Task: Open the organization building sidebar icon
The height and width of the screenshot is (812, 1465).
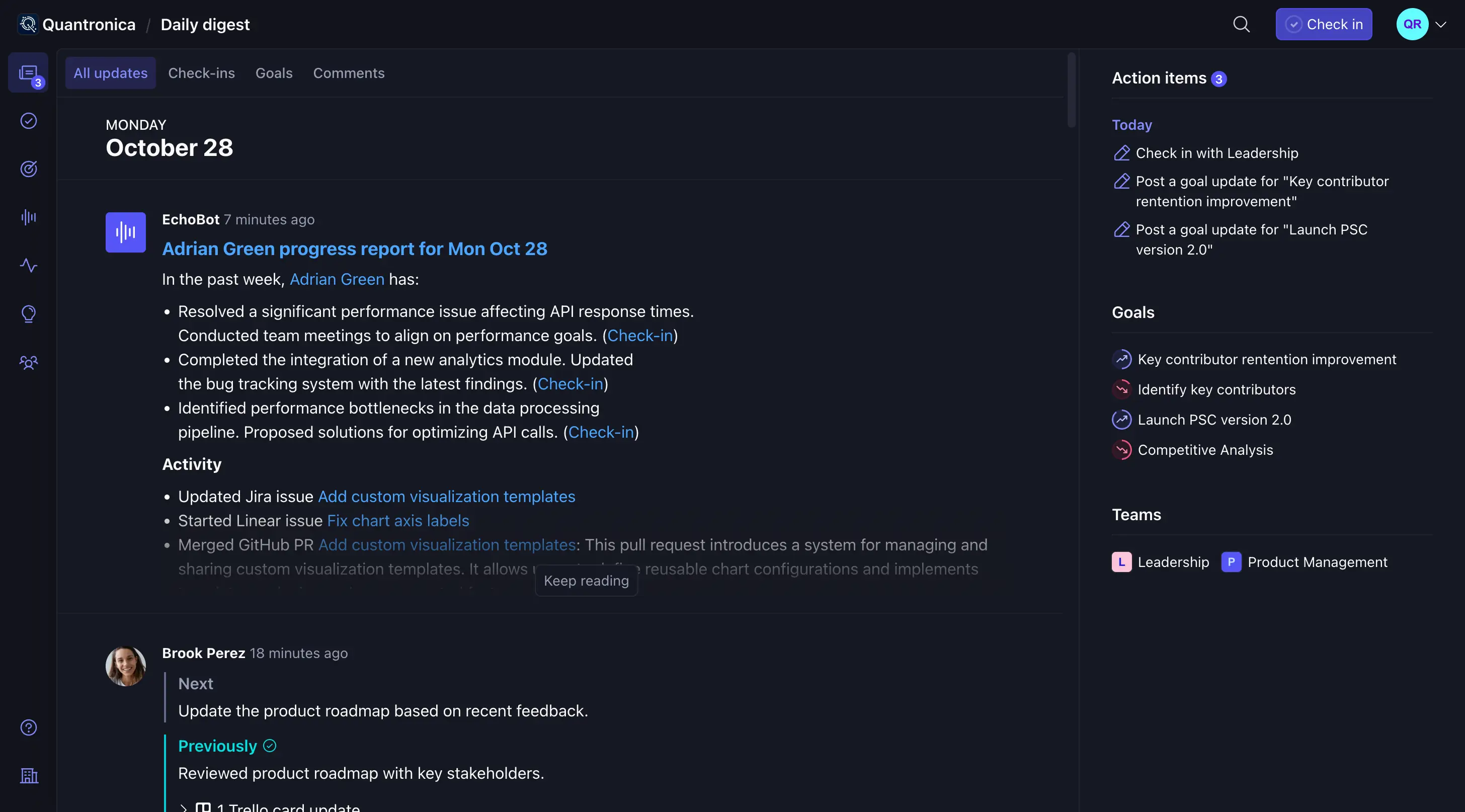Action: tap(29, 776)
